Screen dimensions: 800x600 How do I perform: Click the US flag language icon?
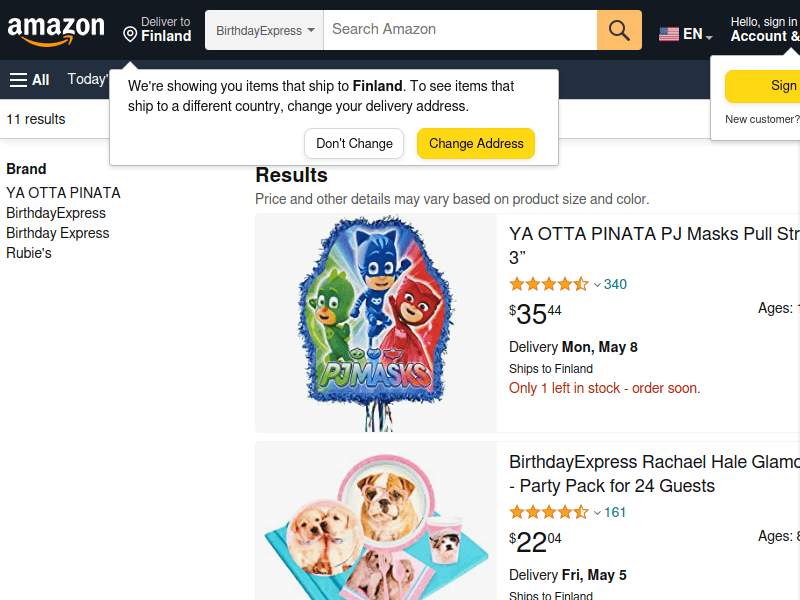(x=669, y=34)
